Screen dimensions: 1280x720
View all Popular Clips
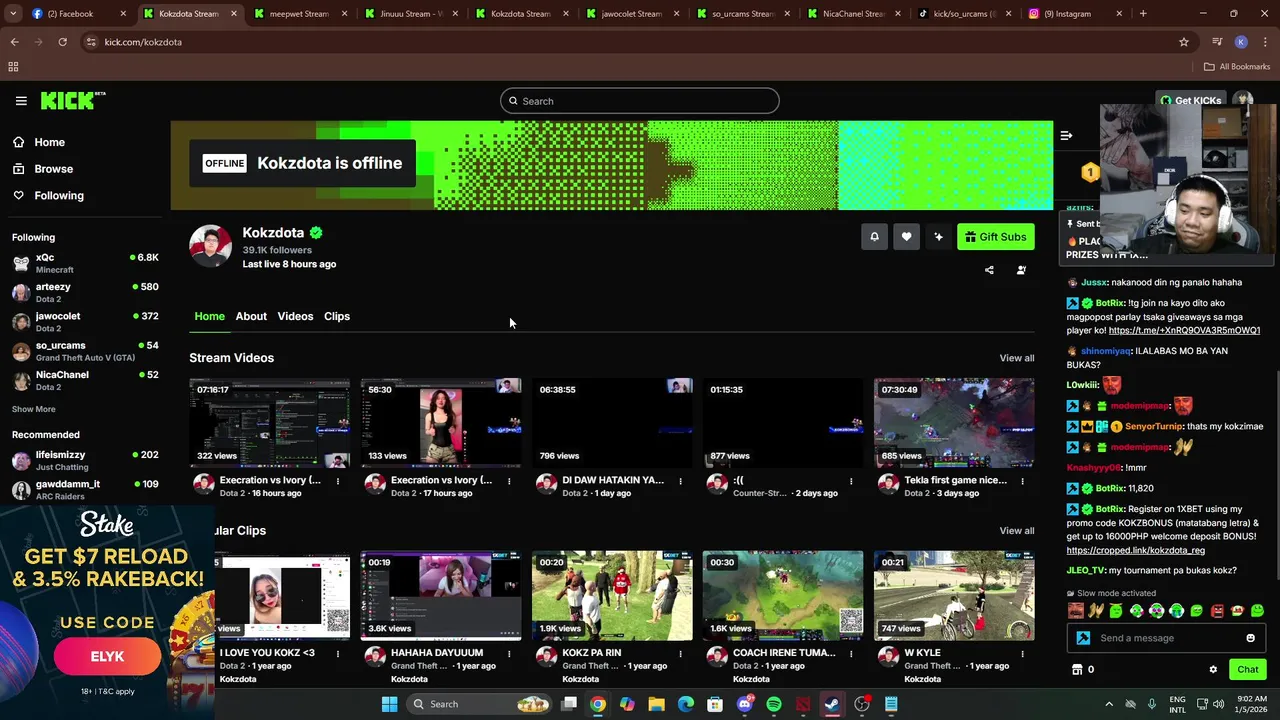click(x=1017, y=531)
